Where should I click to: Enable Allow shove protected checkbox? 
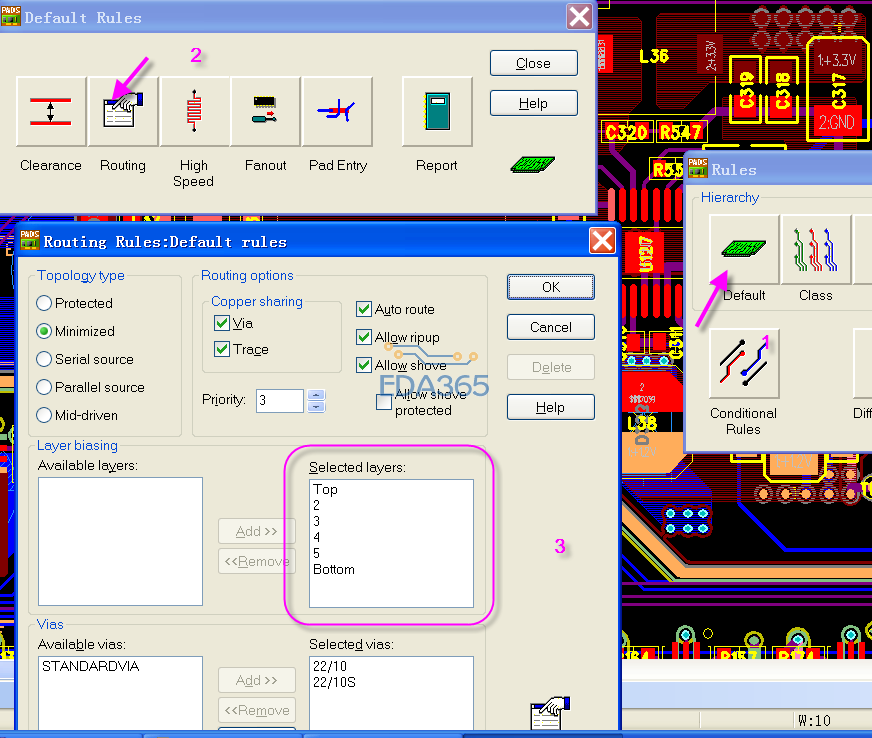point(384,402)
